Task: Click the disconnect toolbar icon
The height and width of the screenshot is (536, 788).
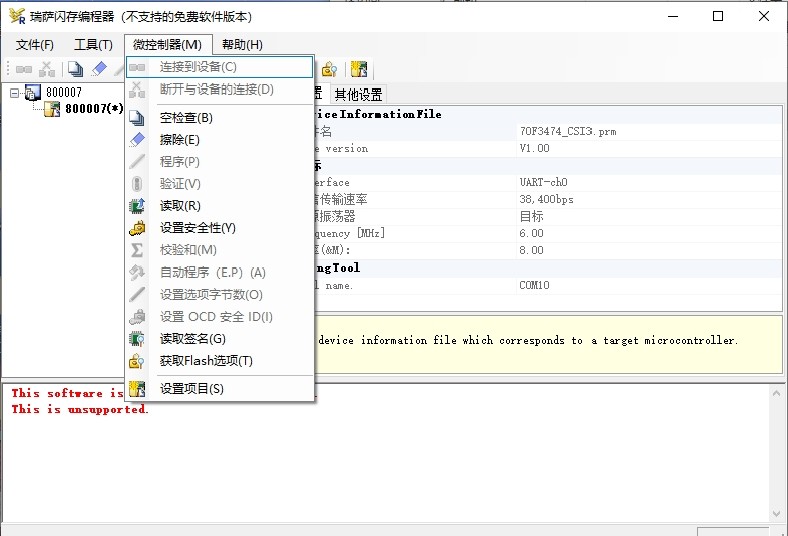Action: 47,69
